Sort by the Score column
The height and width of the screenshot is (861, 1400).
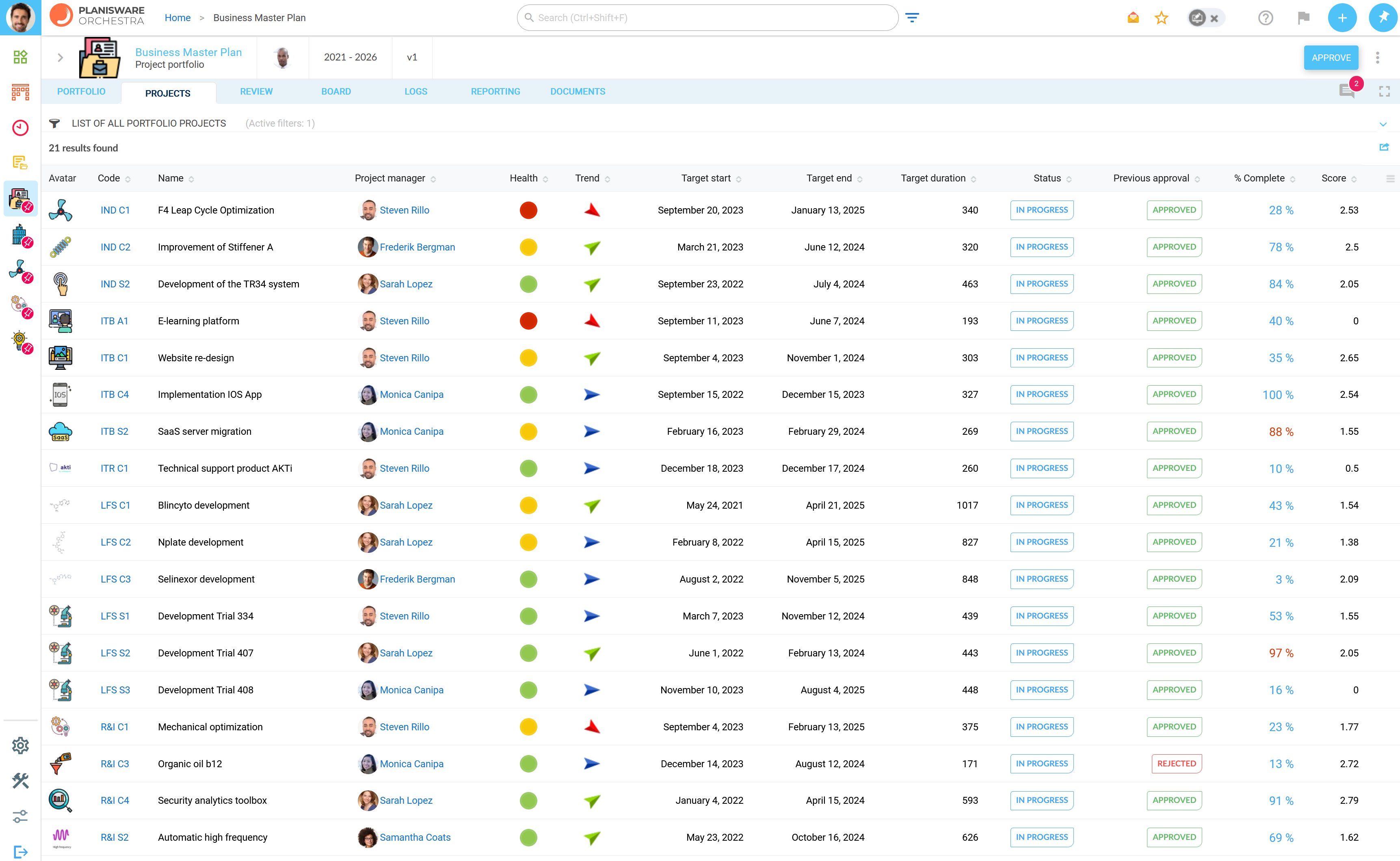point(1339,178)
